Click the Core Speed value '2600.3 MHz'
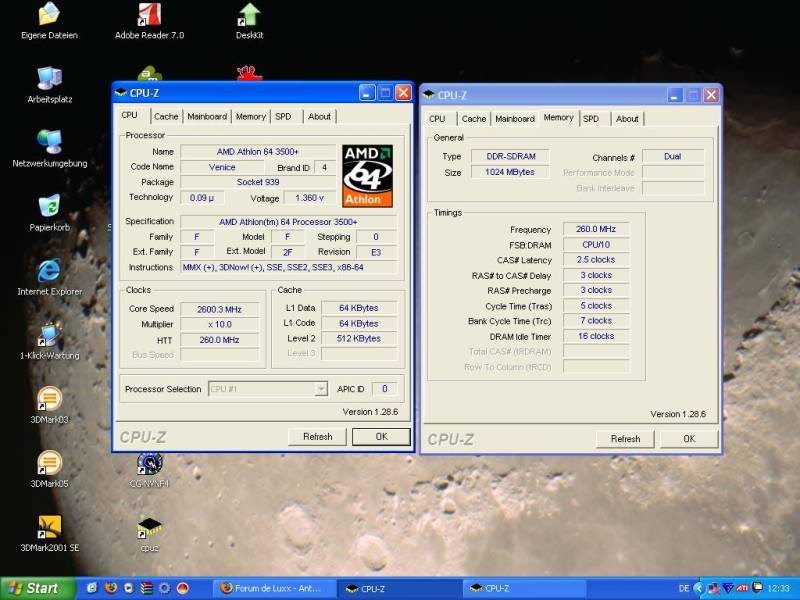This screenshot has height=600, width=800. click(x=219, y=309)
